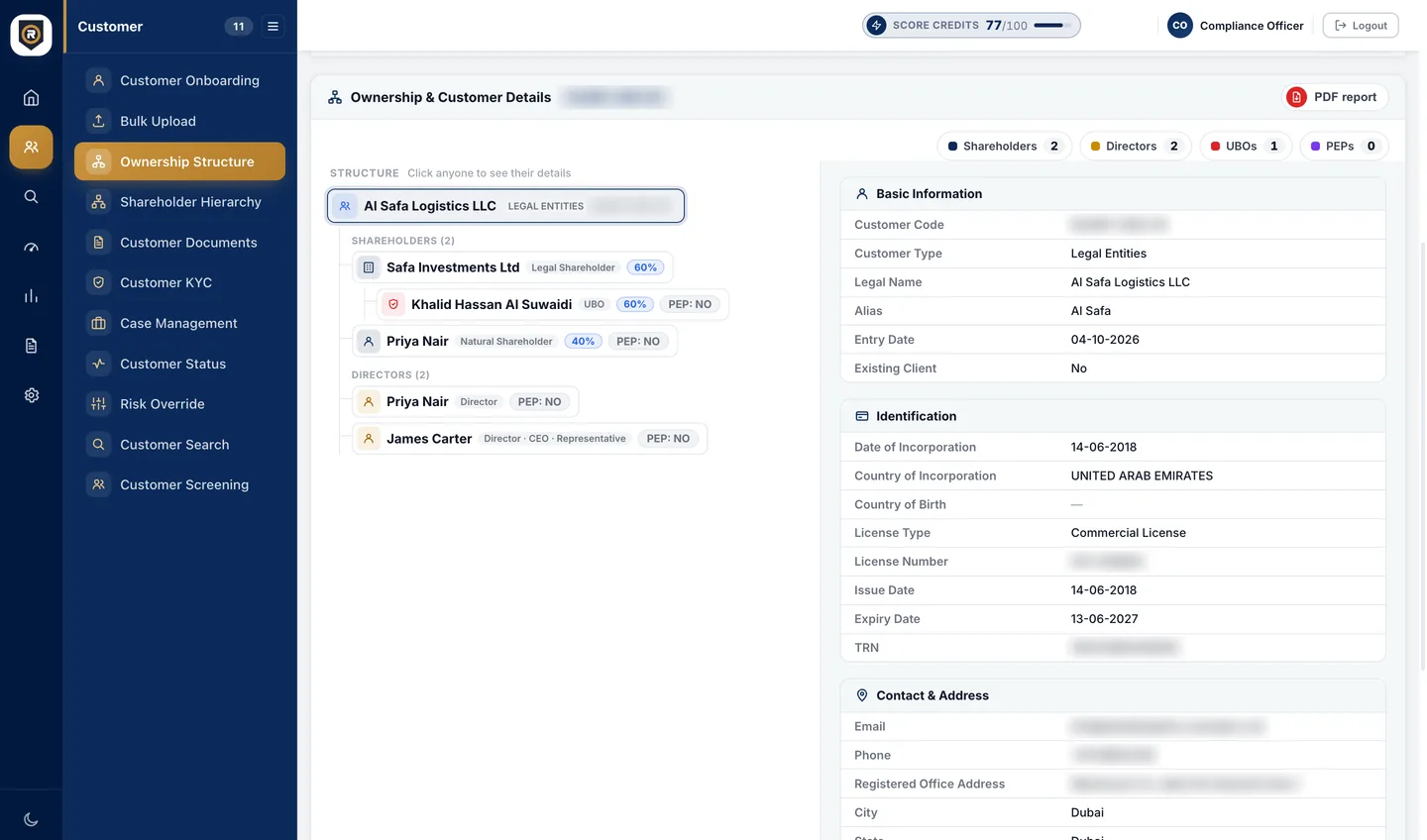Open the gauge dashboard icon in left rail
1427x840 pixels.
[x=31, y=247]
